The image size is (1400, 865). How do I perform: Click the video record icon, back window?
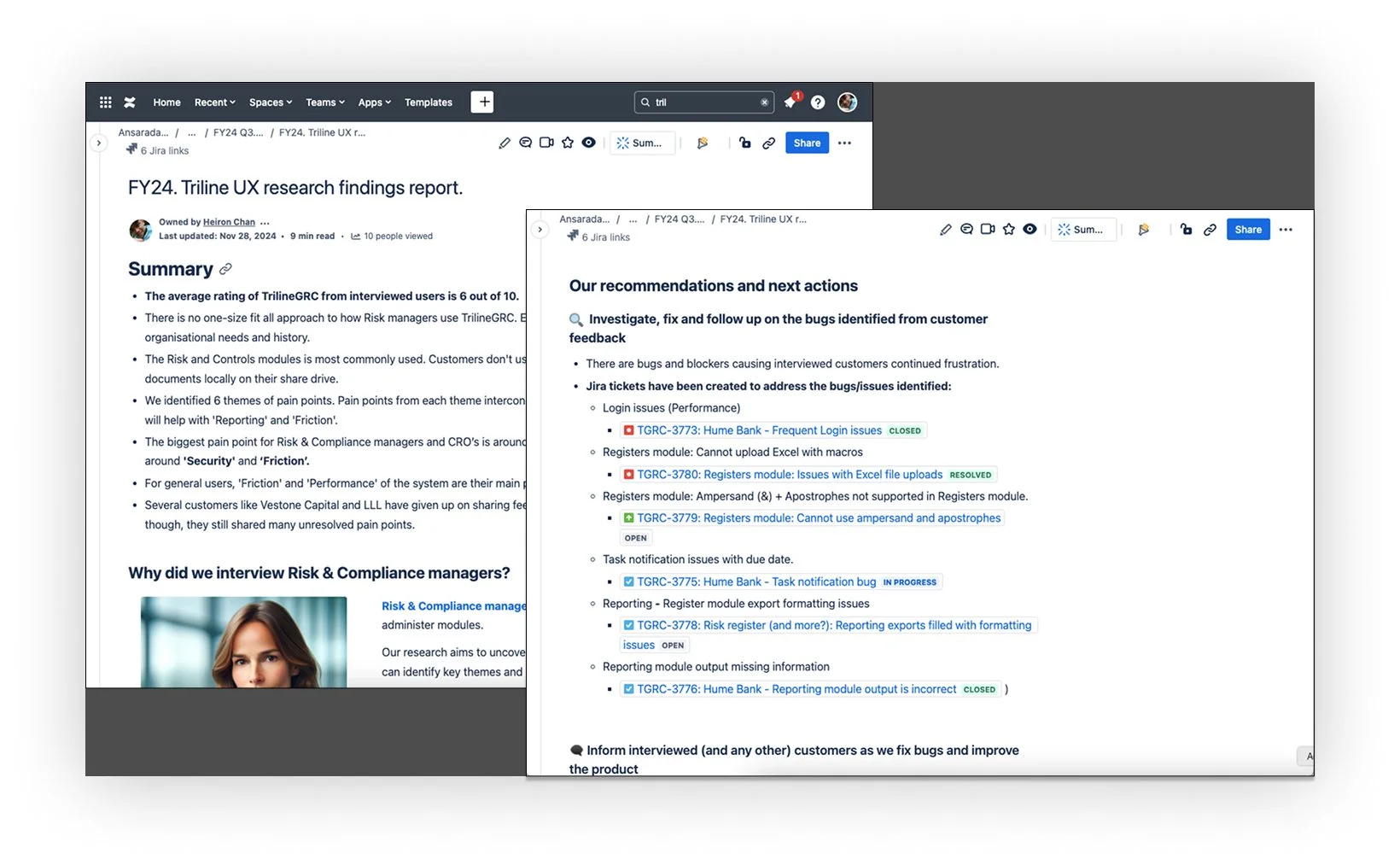pyautogui.click(x=547, y=143)
